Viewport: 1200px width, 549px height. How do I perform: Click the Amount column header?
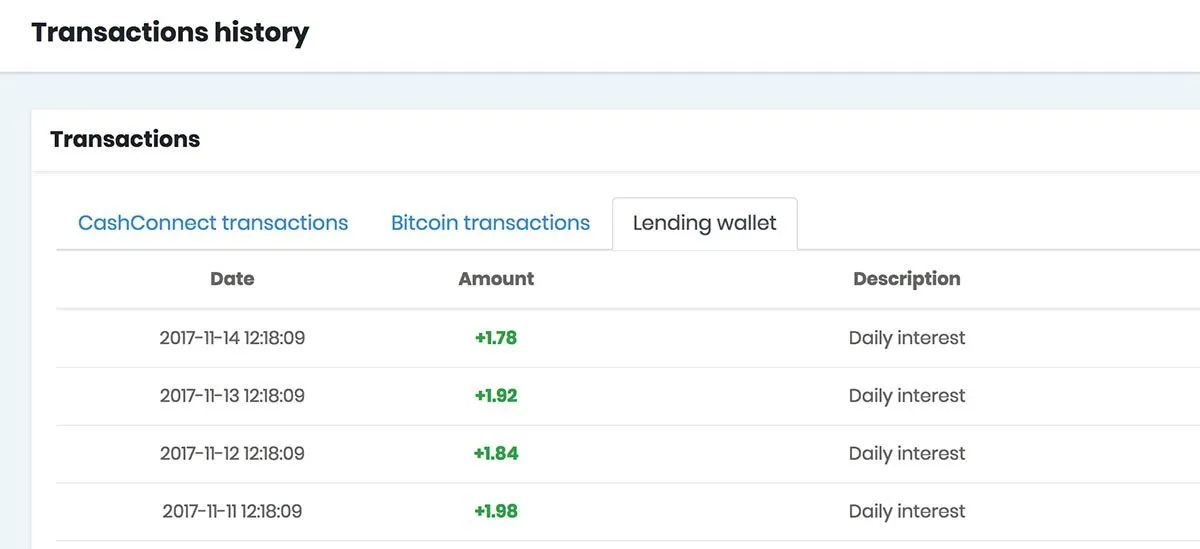[x=496, y=279]
